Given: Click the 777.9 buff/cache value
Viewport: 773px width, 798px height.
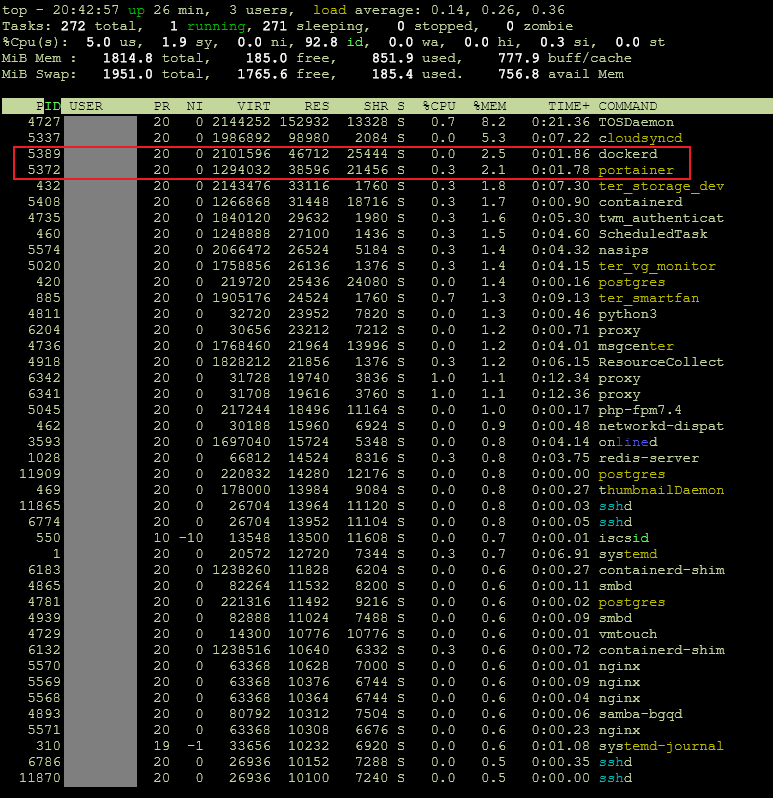Looking at the screenshot, I should tap(518, 58).
